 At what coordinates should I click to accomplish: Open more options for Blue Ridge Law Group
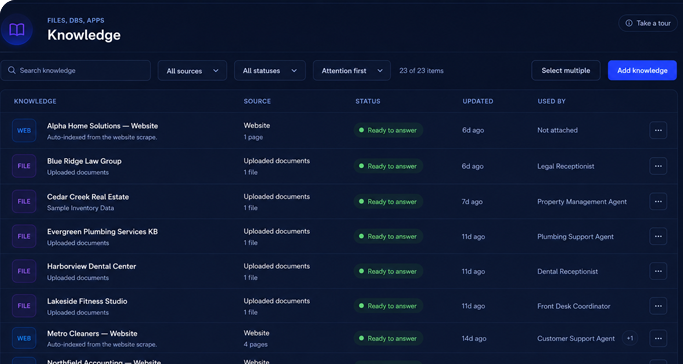pos(658,166)
